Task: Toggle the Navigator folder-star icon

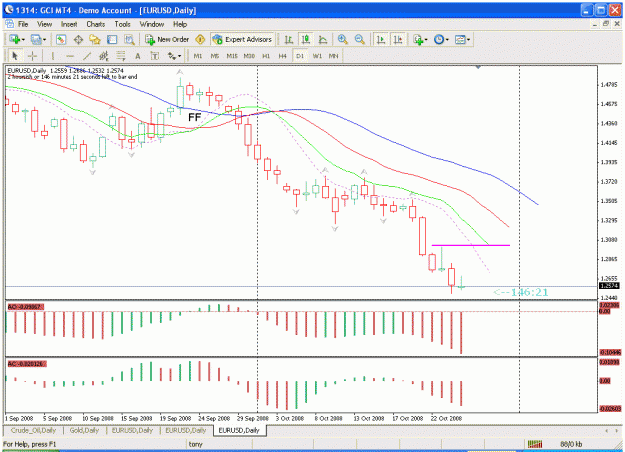Action: point(95,39)
